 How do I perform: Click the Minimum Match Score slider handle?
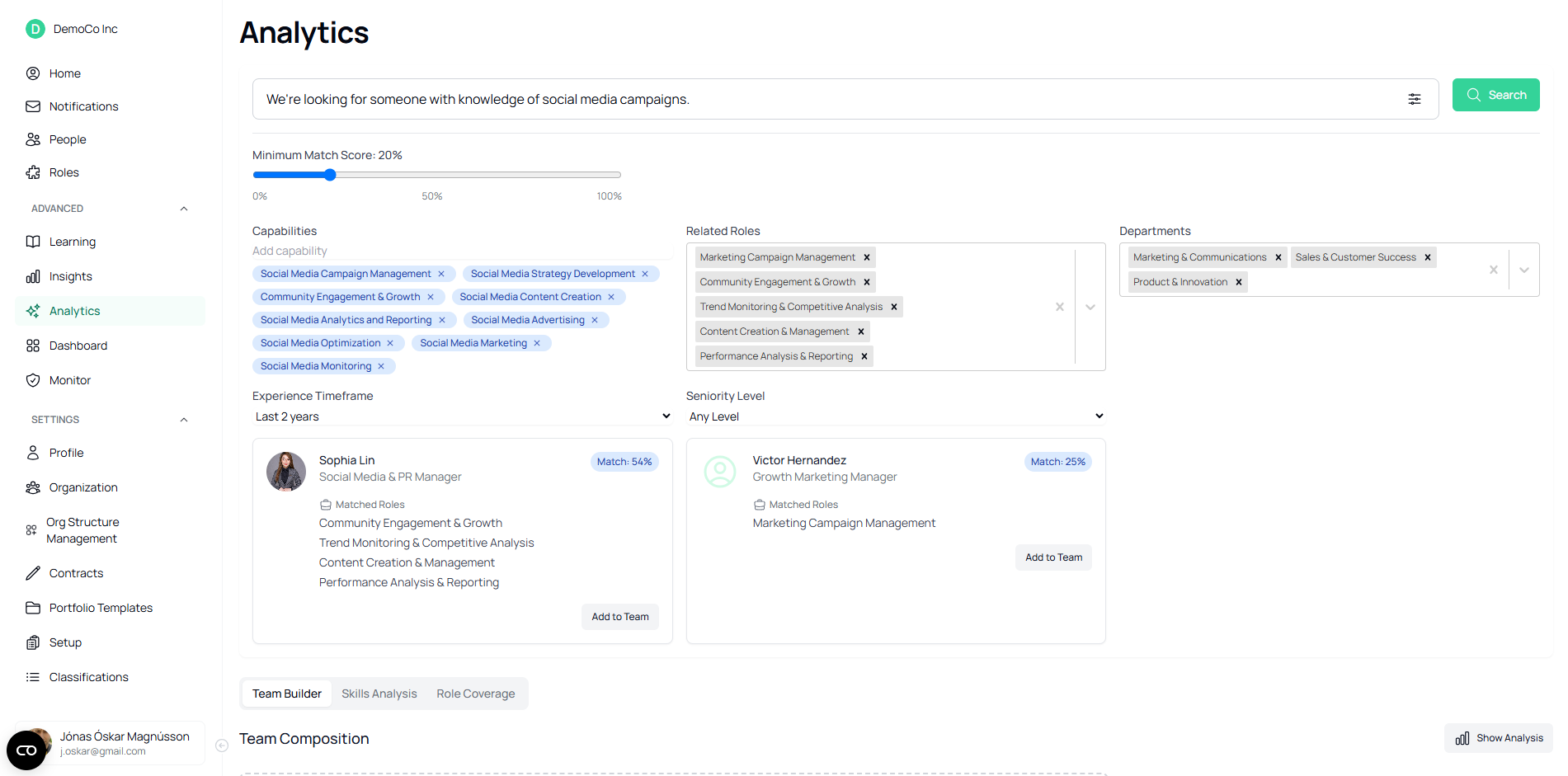click(x=330, y=175)
